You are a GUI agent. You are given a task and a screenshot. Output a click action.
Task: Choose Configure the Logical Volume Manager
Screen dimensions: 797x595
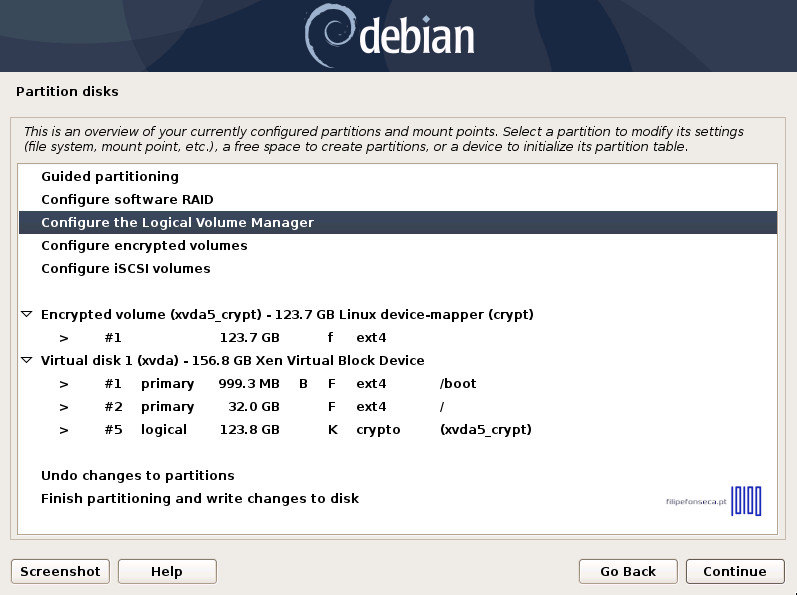click(177, 223)
